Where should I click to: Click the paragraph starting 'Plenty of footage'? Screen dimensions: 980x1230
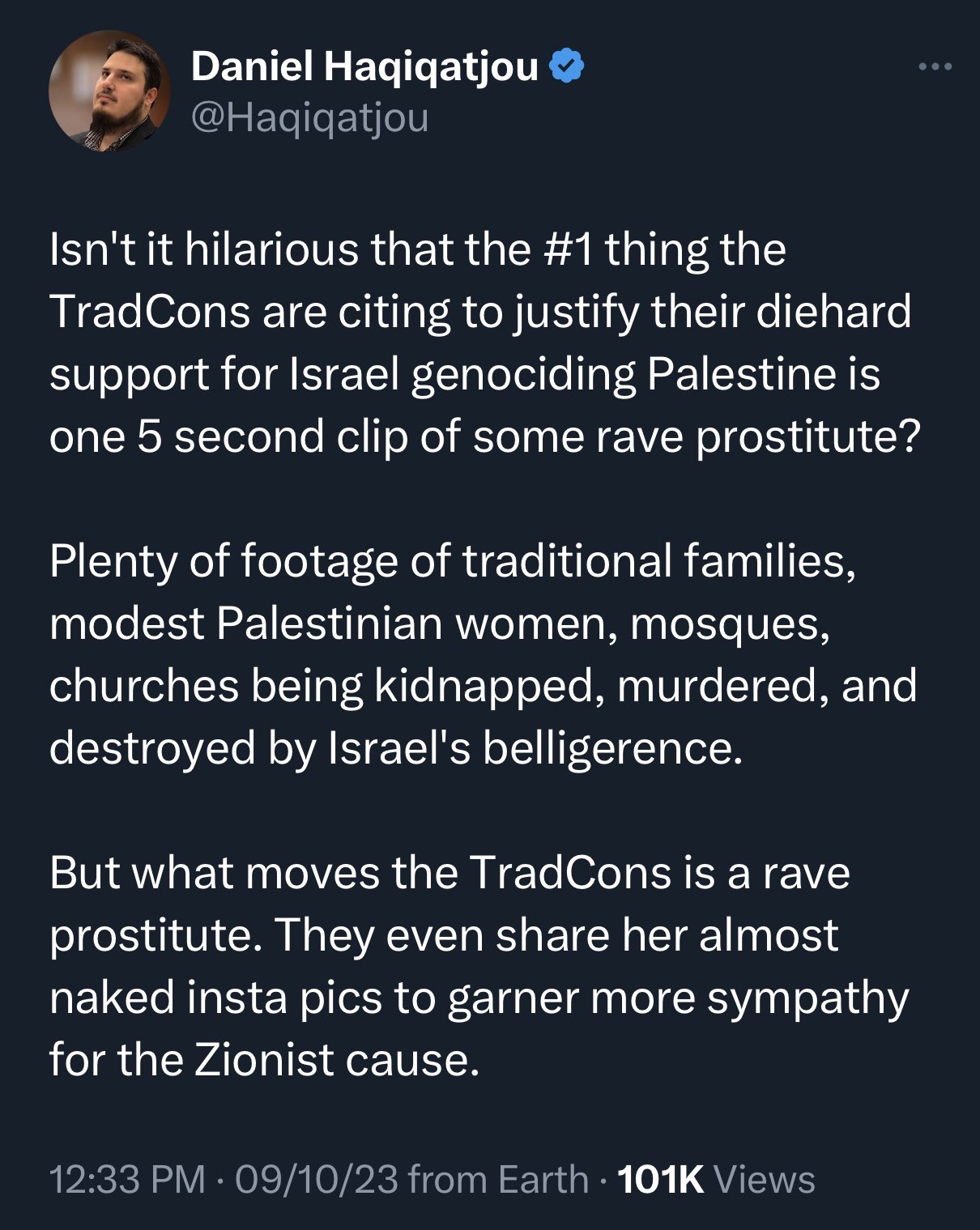click(x=484, y=654)
